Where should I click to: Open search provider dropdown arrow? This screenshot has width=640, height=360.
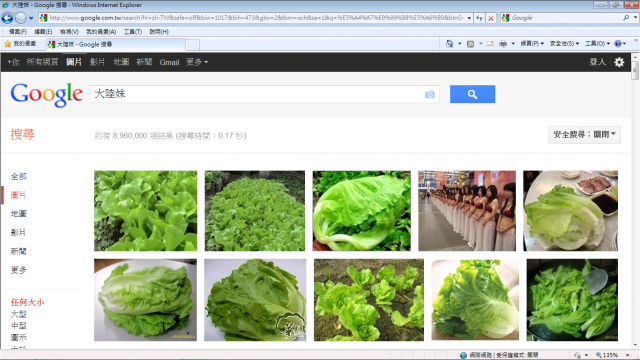coord(635,18)
